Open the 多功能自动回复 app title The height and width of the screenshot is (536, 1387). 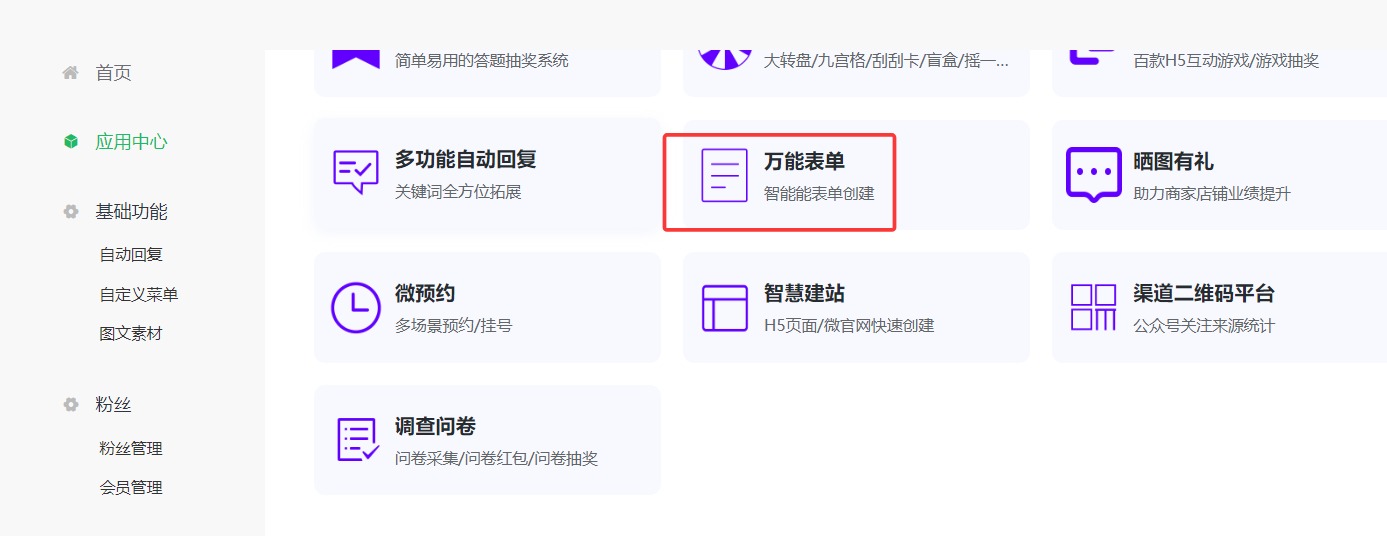pyautogui.click(x=466, y=160)
